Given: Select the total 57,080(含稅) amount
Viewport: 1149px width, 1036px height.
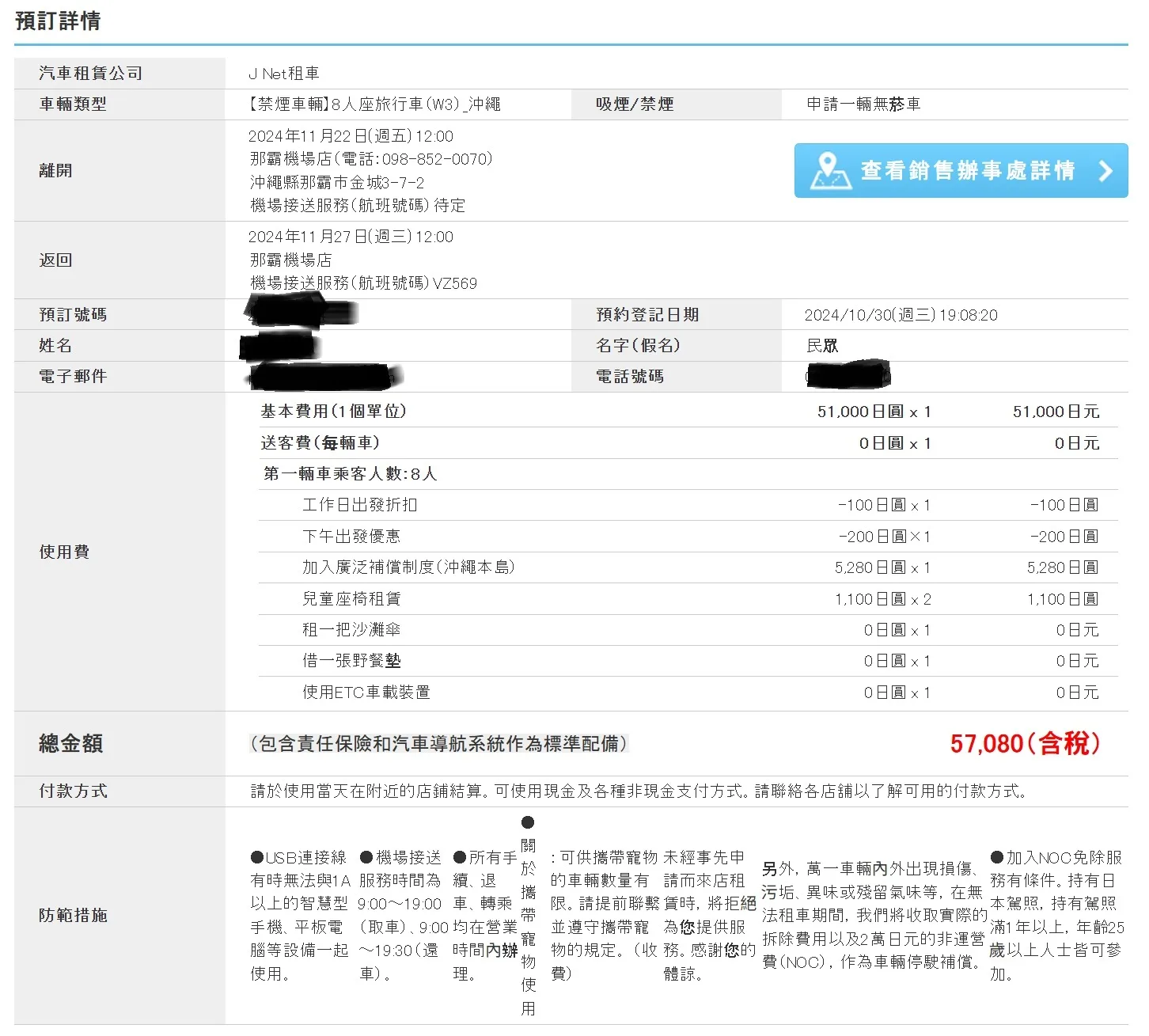Looking at the screenshot, I should coord(1025,744).
